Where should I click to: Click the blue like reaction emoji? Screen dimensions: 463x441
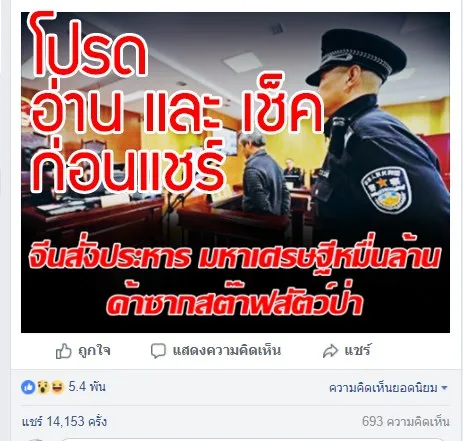tap(28, 387)
